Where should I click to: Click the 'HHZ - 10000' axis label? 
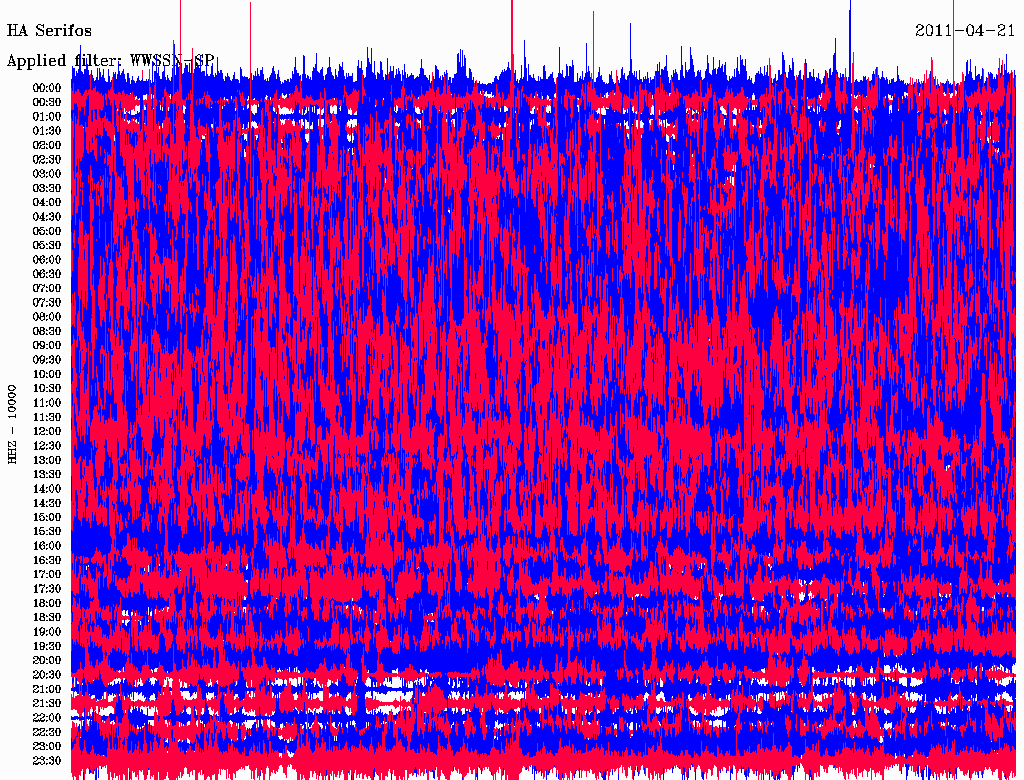tap(12, 424)
